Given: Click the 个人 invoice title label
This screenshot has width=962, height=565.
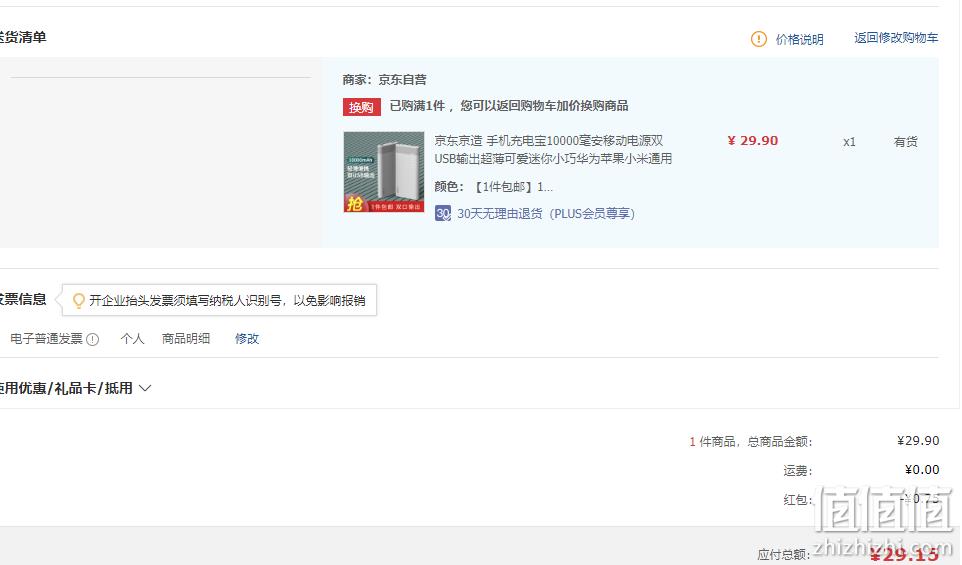Looking at the screenshot, I should coord(133,339).
